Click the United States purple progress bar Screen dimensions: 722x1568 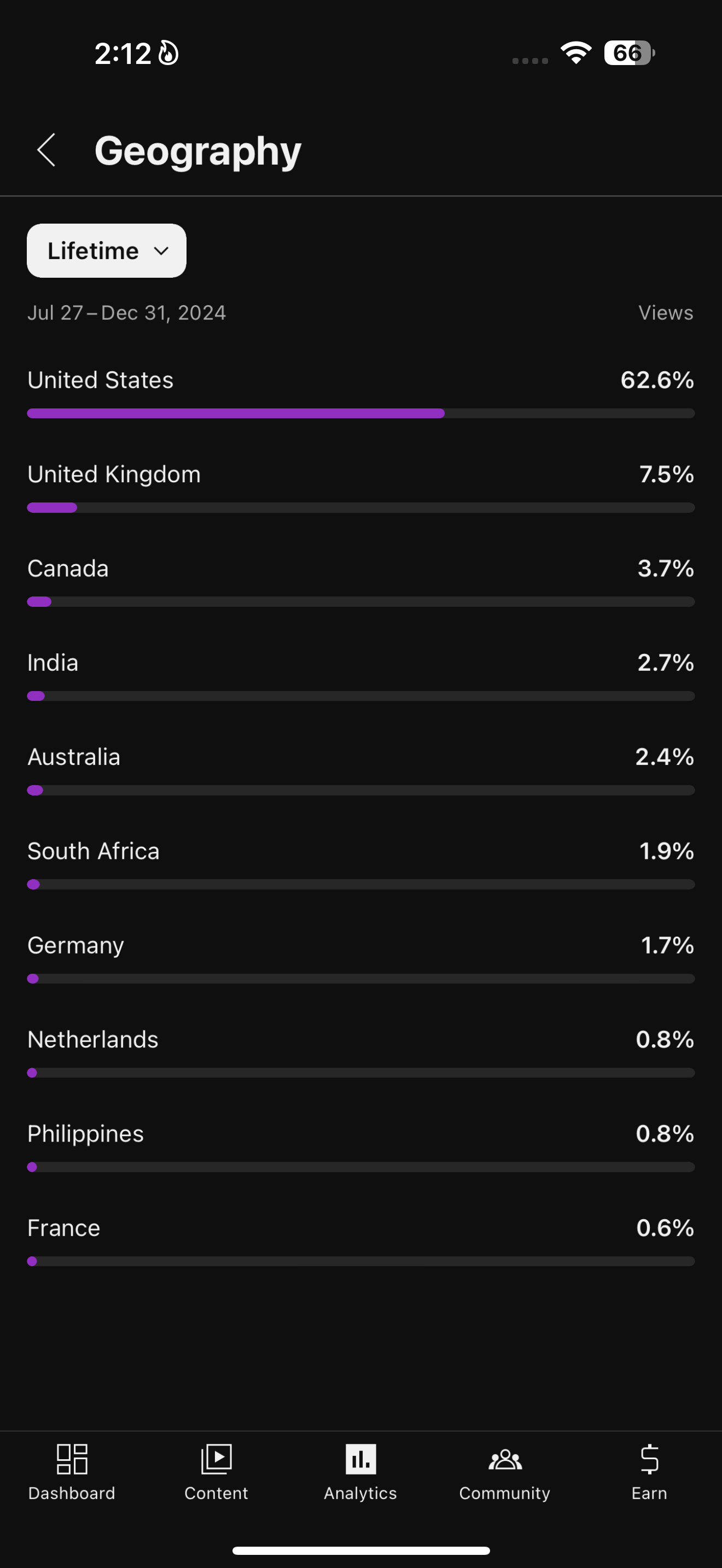click(236, 413)
